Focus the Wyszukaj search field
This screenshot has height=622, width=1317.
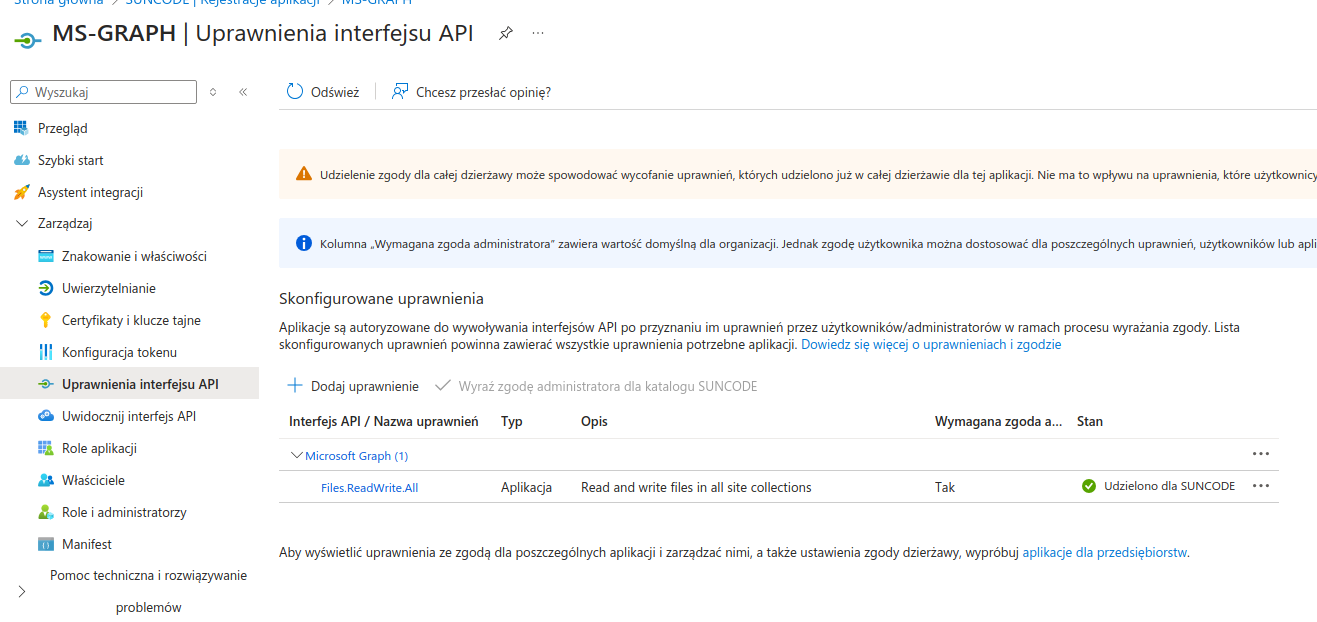click(103, 92)
